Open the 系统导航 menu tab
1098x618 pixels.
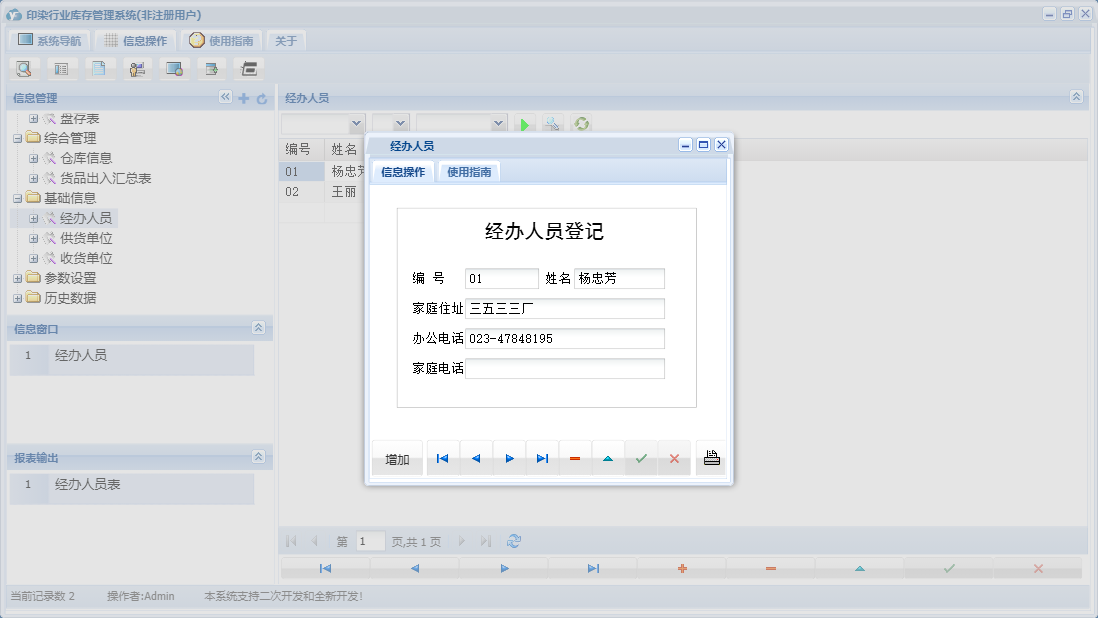tap(53, 40)
